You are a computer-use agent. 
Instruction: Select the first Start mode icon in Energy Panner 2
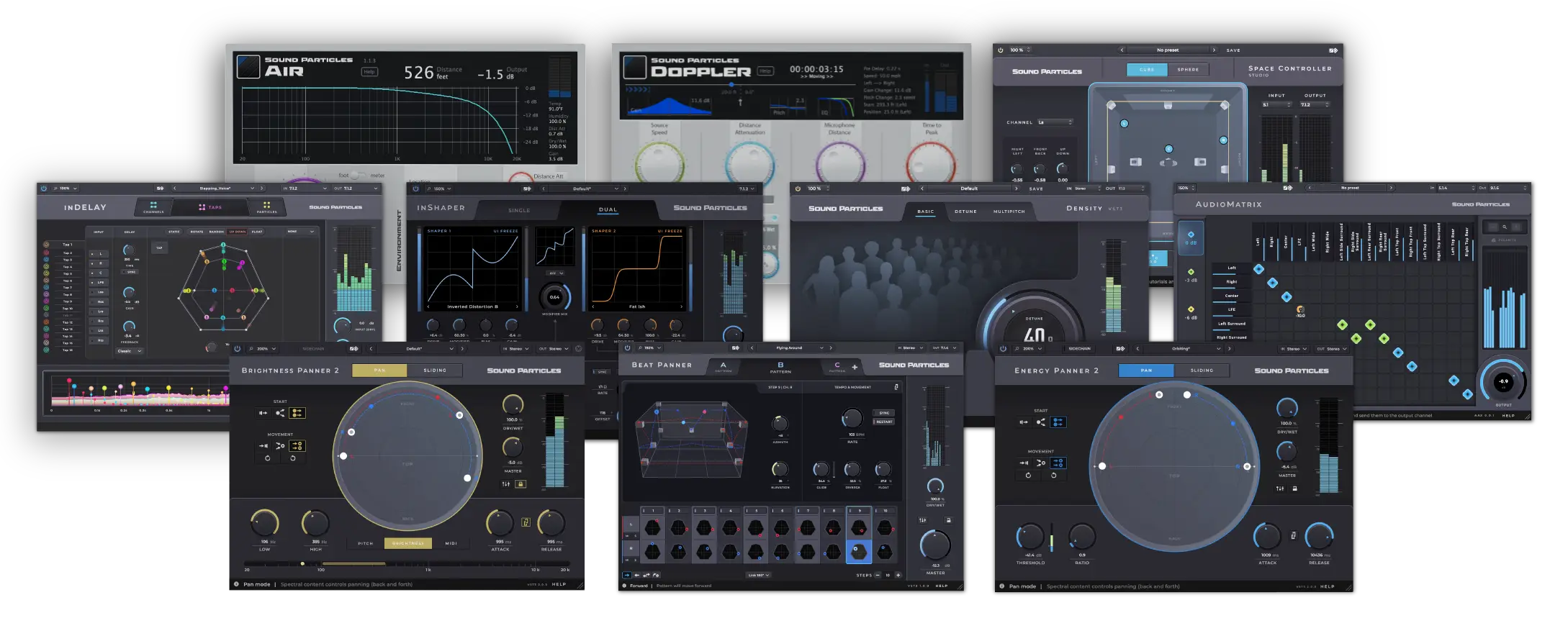[1024, 422]
